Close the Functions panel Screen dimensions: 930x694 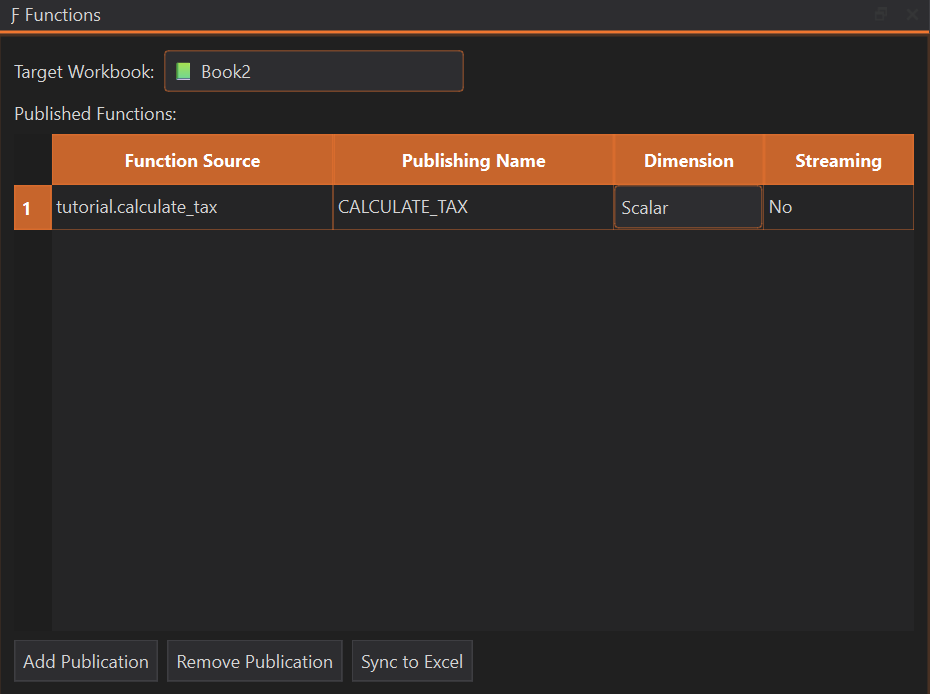coord(912,14)
